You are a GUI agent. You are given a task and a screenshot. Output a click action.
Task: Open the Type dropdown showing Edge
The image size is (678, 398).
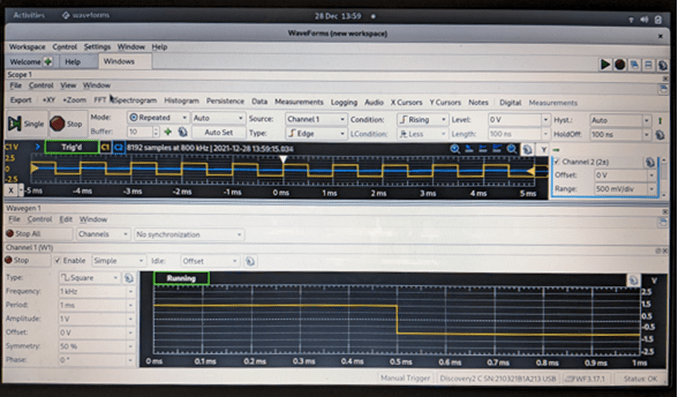click(x=316, y=133)
